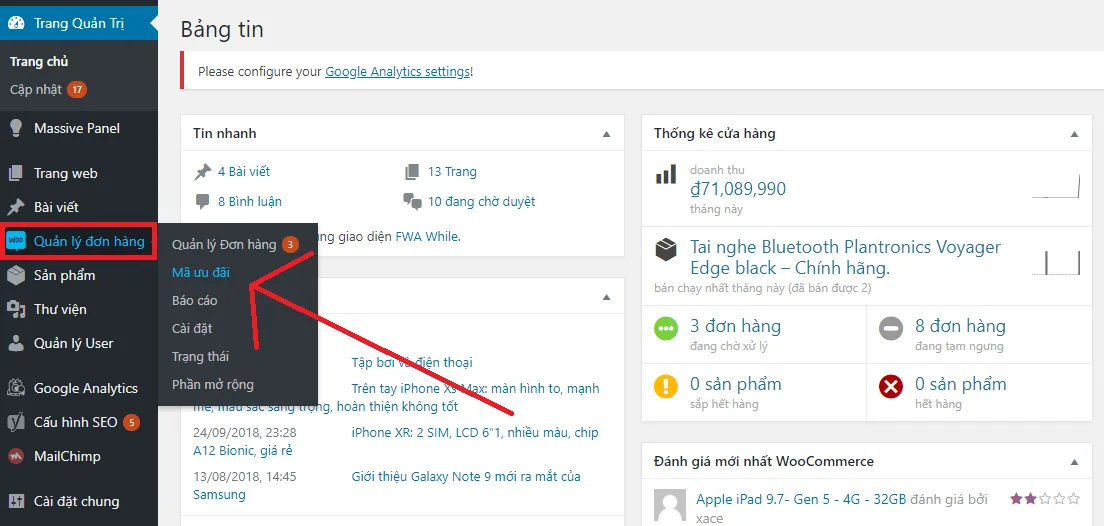Viewport: 1104px width, 526px height.
Task: Open the Tập bơi với điện thoại post link
Action: [x=412, y=363]
